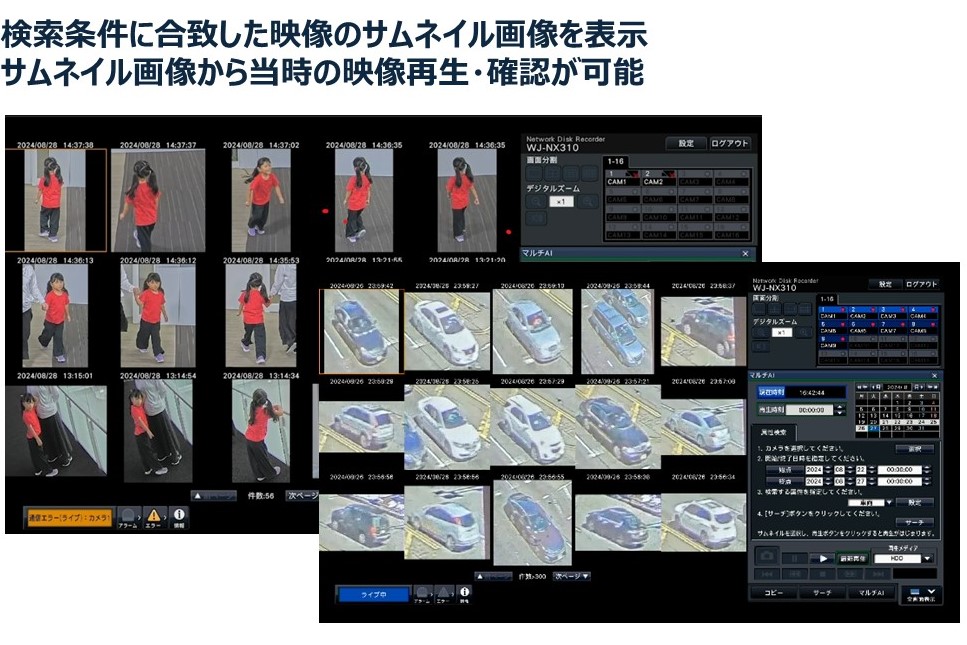Click the 選択 button to choose cameras
The image size is (967, 645).
coord(915,449)
